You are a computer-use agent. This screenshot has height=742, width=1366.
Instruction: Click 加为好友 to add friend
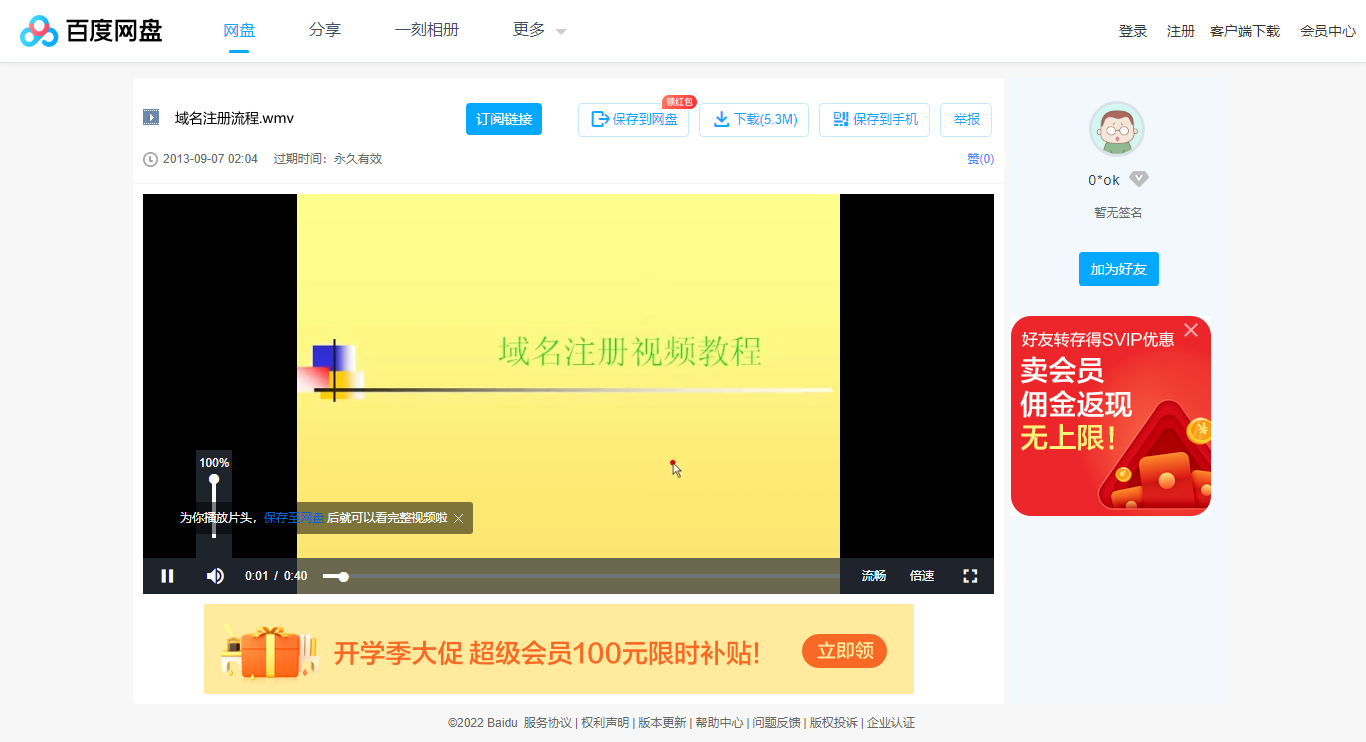(x=1118, y=268)
